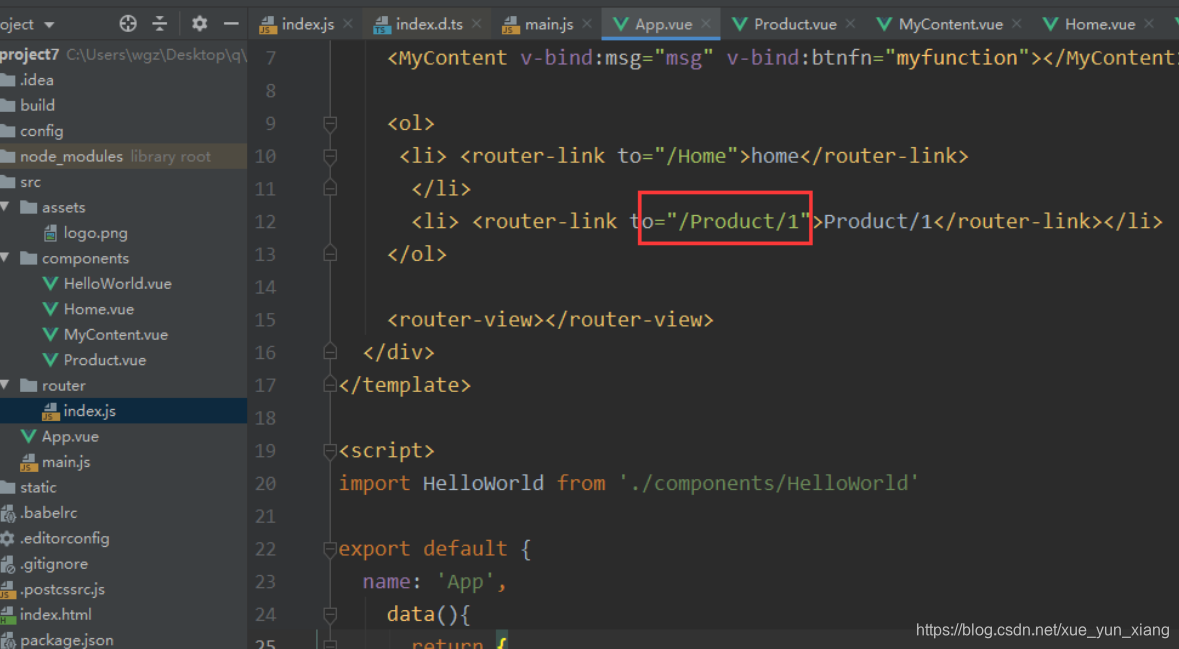Open project panel settings gear
Image resolution: width=1179 pixels, height=649 pixels.
point(199,23)
